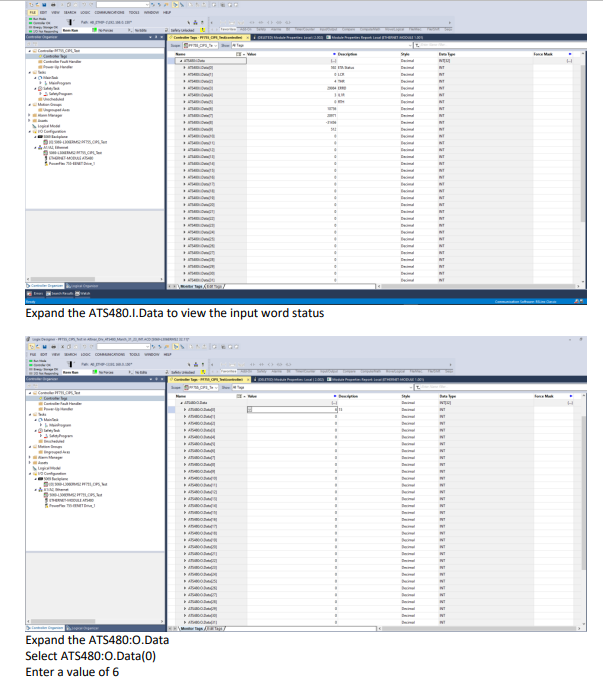Open Logical Organizer tab in upper screenshot
Screen dimensions: 603x685
point(83,286)
